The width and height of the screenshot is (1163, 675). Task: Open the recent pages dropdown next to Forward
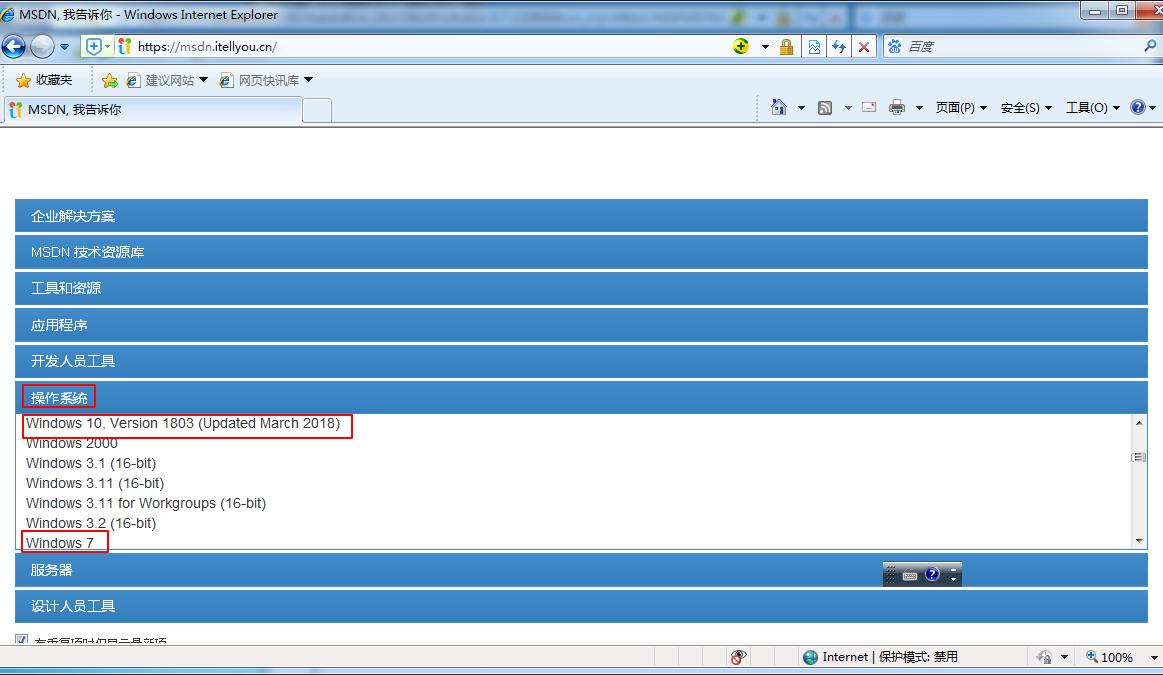point(65,47)
